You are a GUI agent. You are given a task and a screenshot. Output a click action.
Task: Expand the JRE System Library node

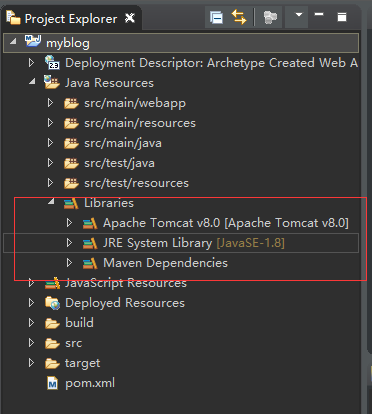[x=69, y=242]
